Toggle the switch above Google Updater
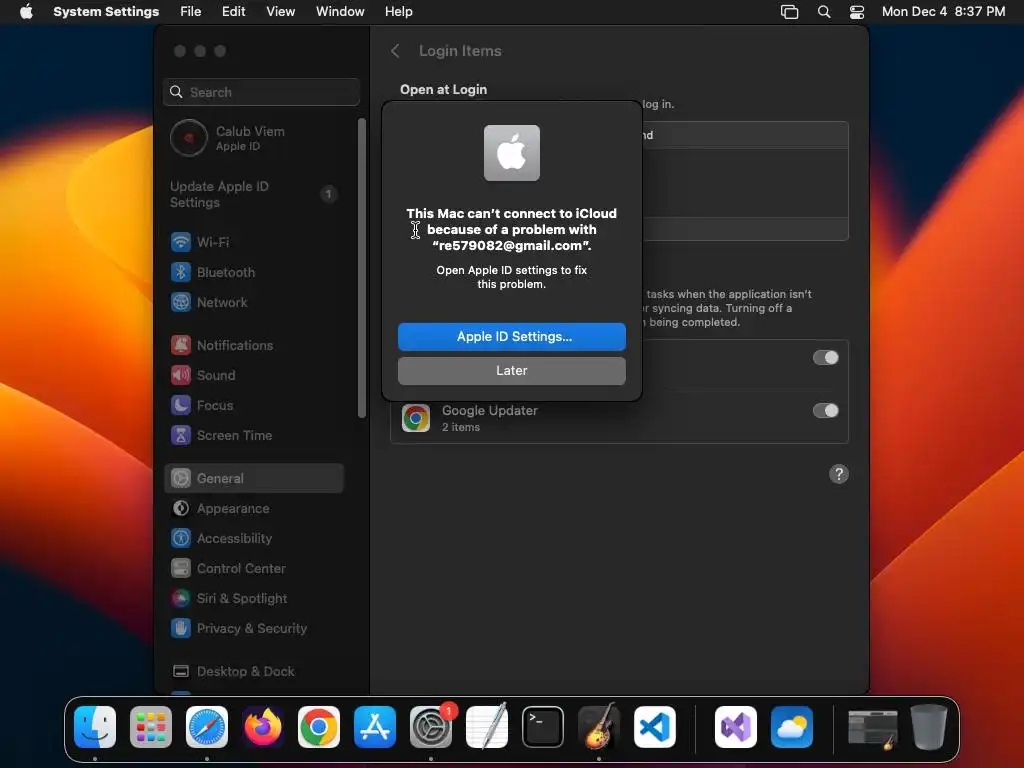Viewport: 1024px width, 768px height. (x=825, y=358)
